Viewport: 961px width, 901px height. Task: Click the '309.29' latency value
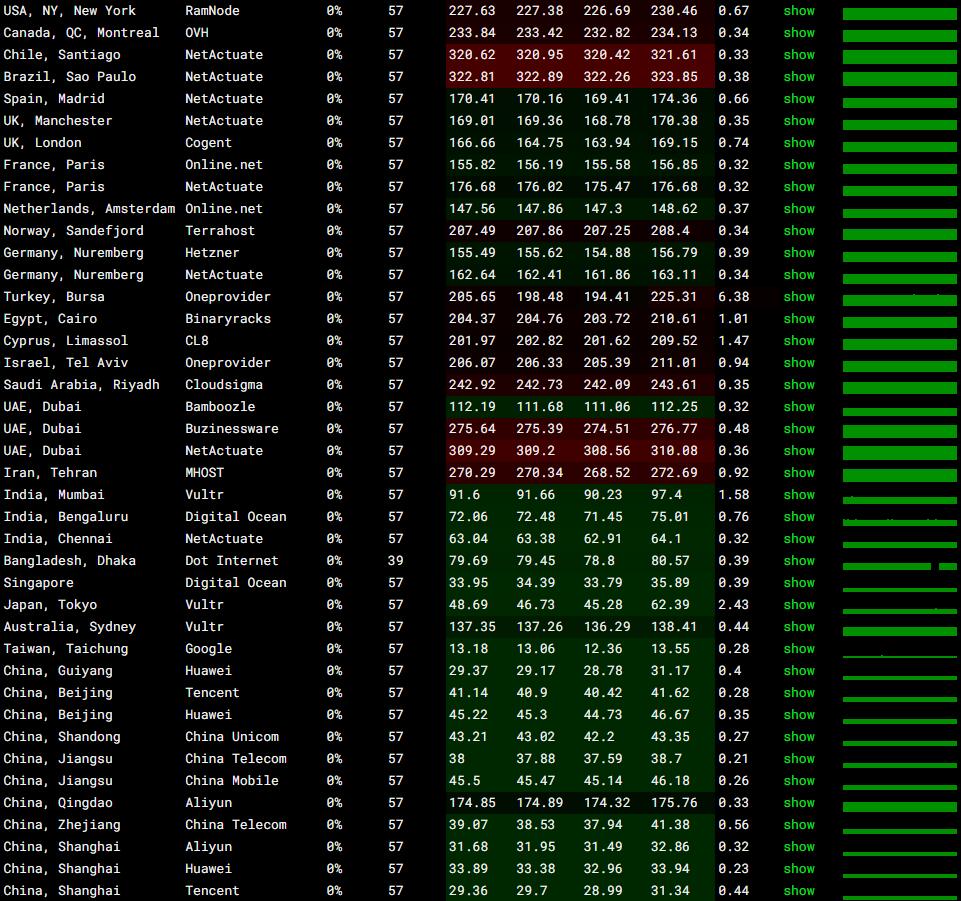(472, 451)
